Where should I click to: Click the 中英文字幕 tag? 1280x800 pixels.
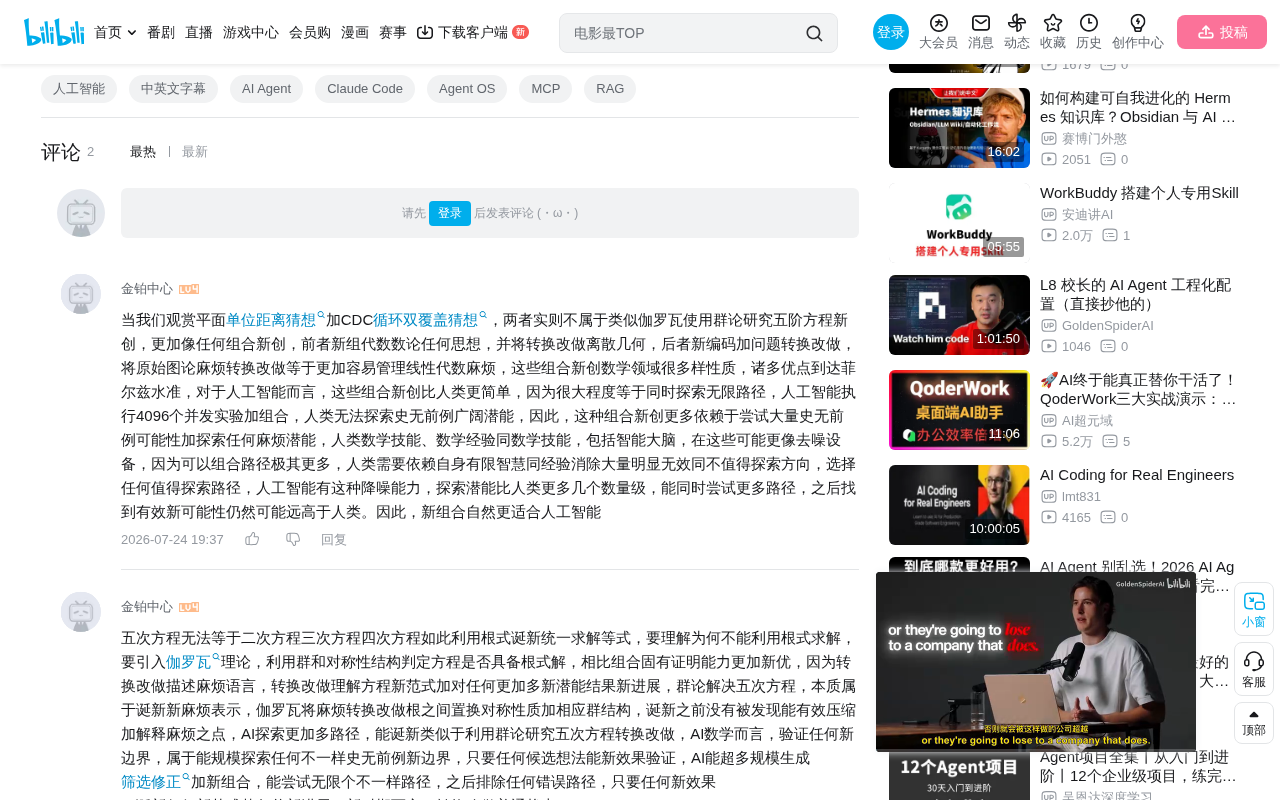[174, 89]
